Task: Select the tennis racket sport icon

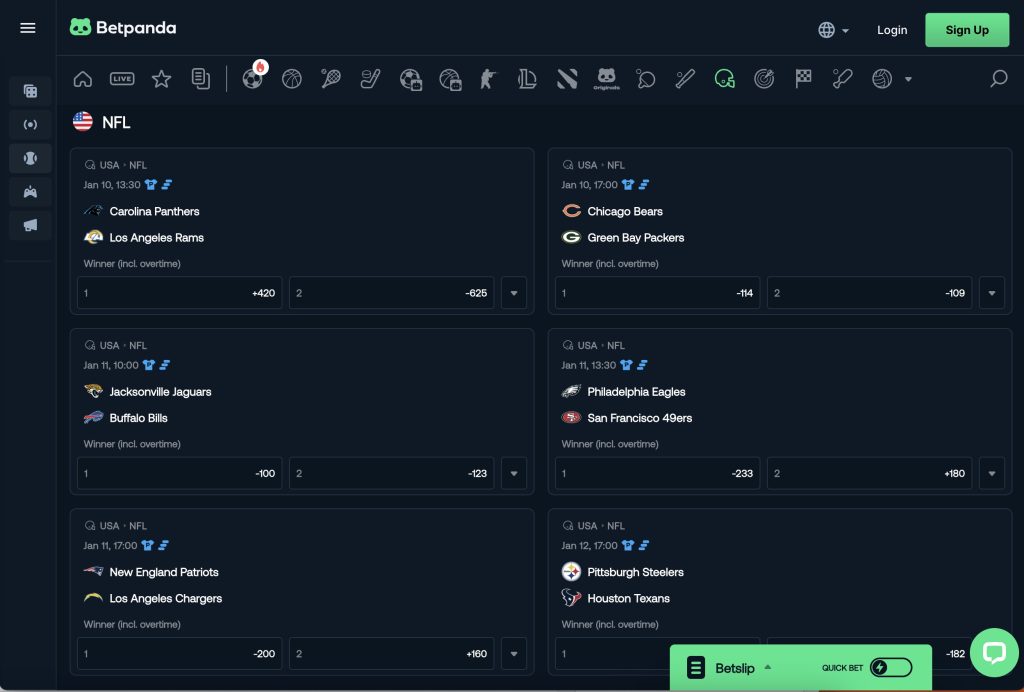Action: (x=331, y=79)
